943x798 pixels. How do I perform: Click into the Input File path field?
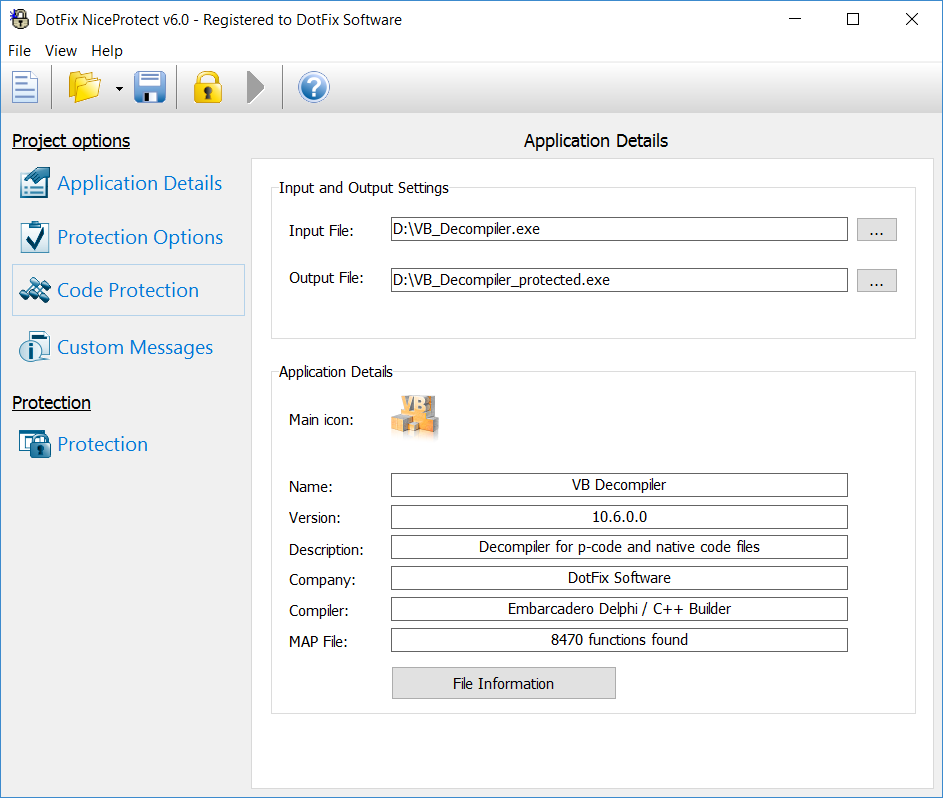618,230
